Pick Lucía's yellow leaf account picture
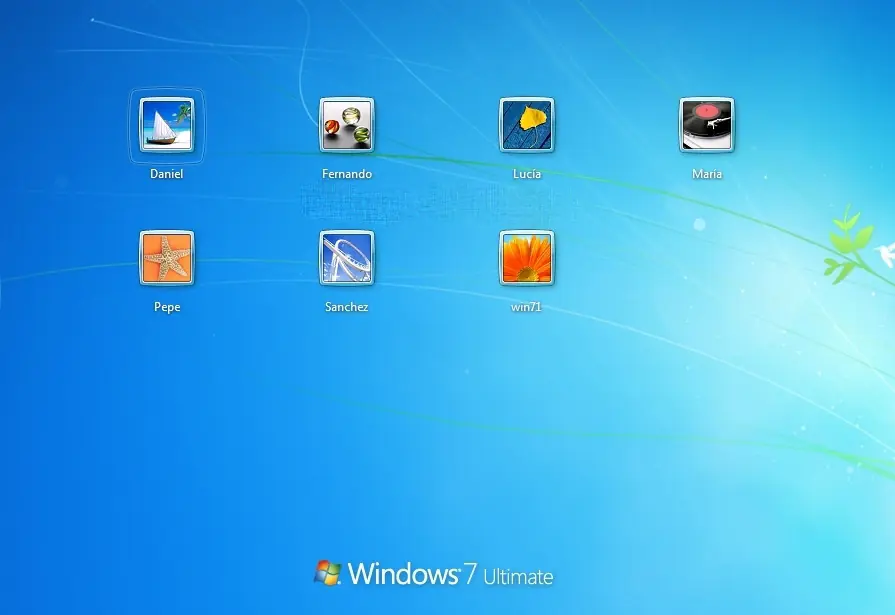 [x=527, y=124]
